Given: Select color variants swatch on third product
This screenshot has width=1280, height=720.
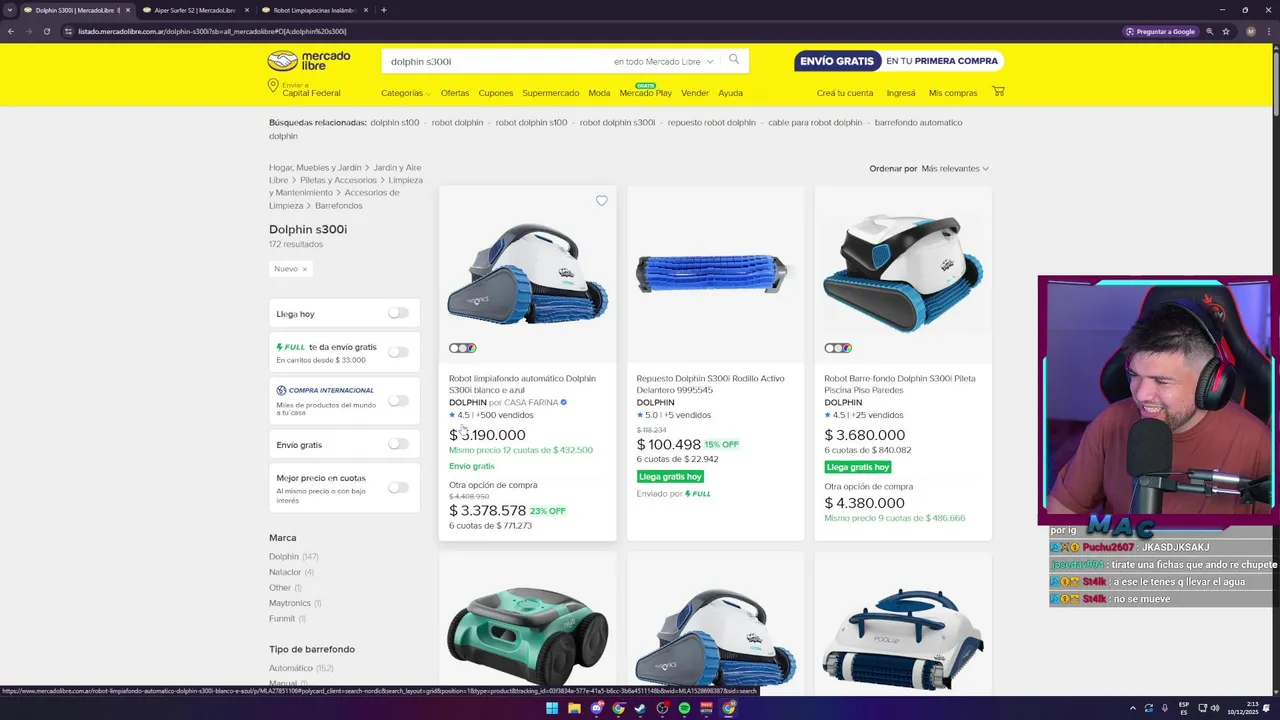Looking at the screenshot, I should click(838, 348).
